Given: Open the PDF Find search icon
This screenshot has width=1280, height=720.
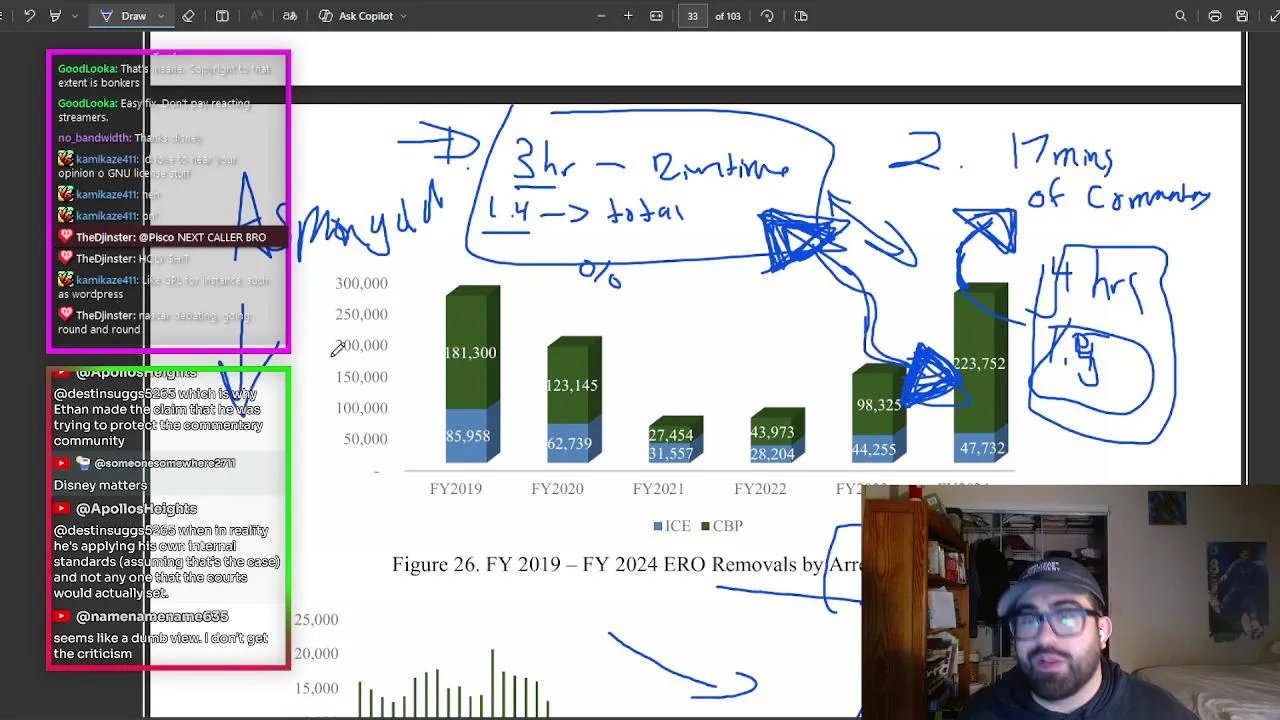Looking at the screenshot, I should [x=1181, y=16].
